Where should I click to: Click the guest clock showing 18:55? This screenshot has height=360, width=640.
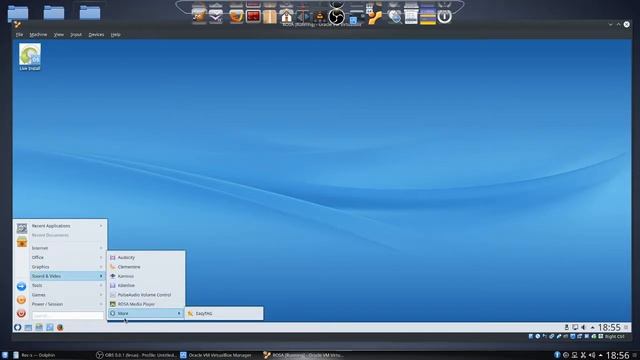pos(609,327)
